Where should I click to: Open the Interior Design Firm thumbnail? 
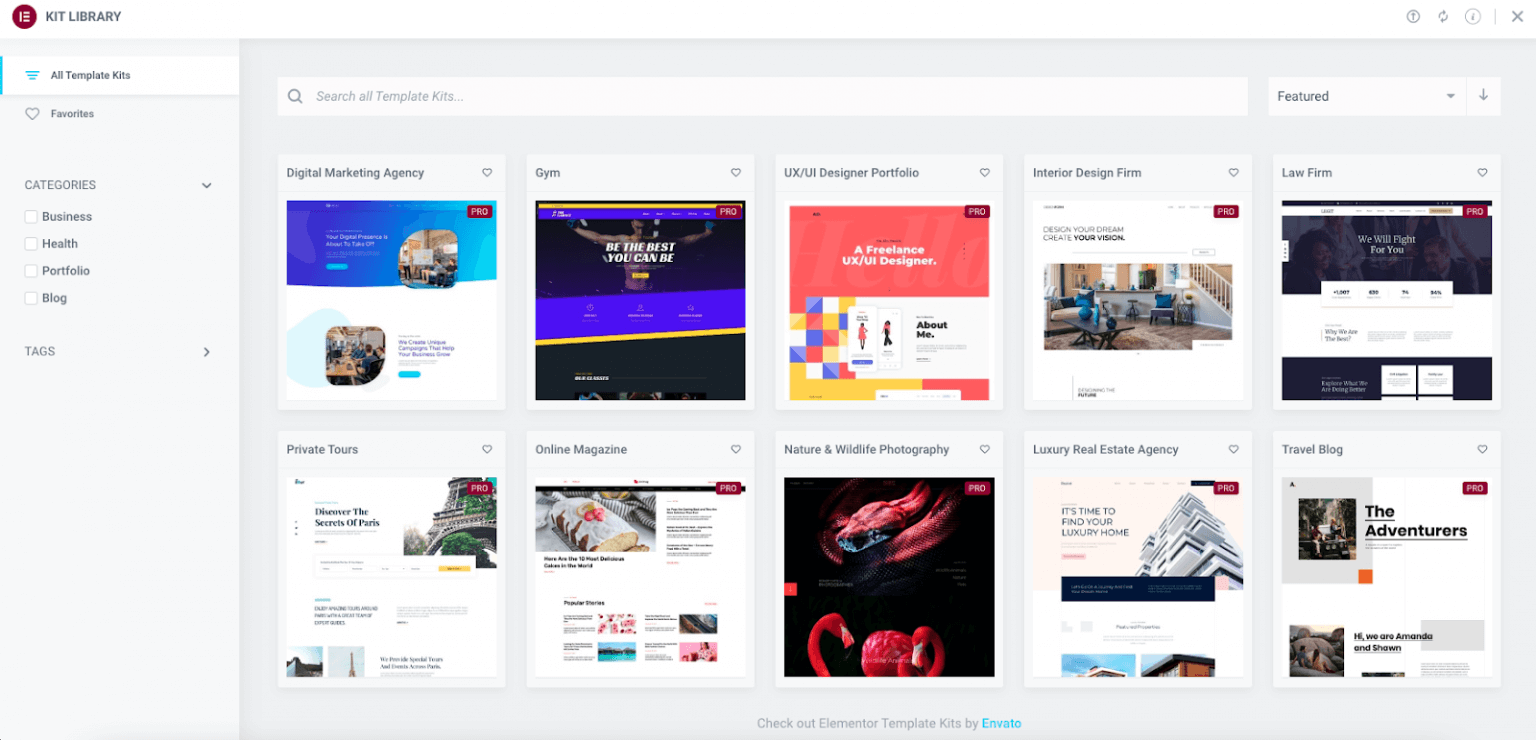click(1138, 300)
